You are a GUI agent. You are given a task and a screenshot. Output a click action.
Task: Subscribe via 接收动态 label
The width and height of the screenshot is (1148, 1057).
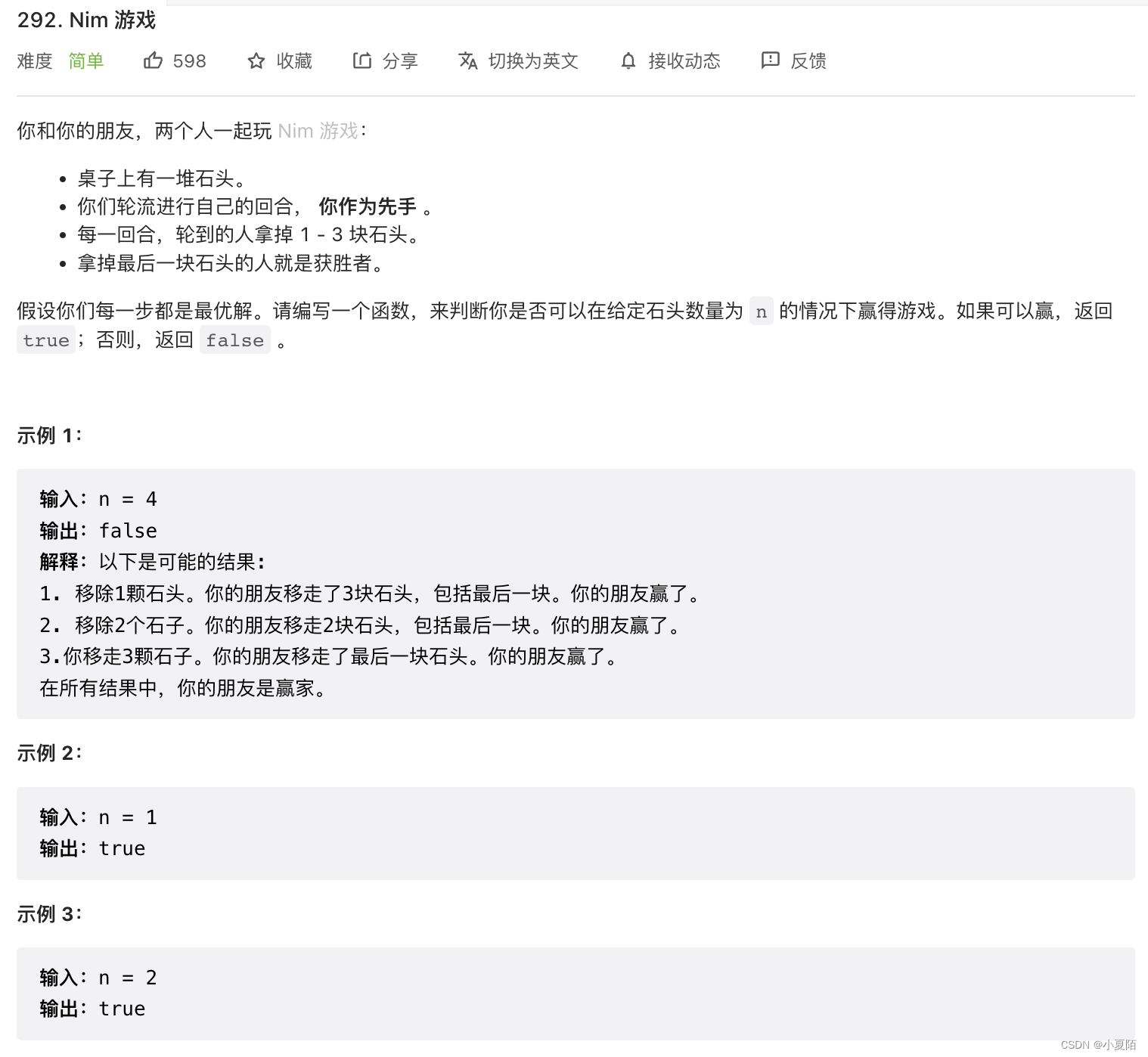(684, 61)
